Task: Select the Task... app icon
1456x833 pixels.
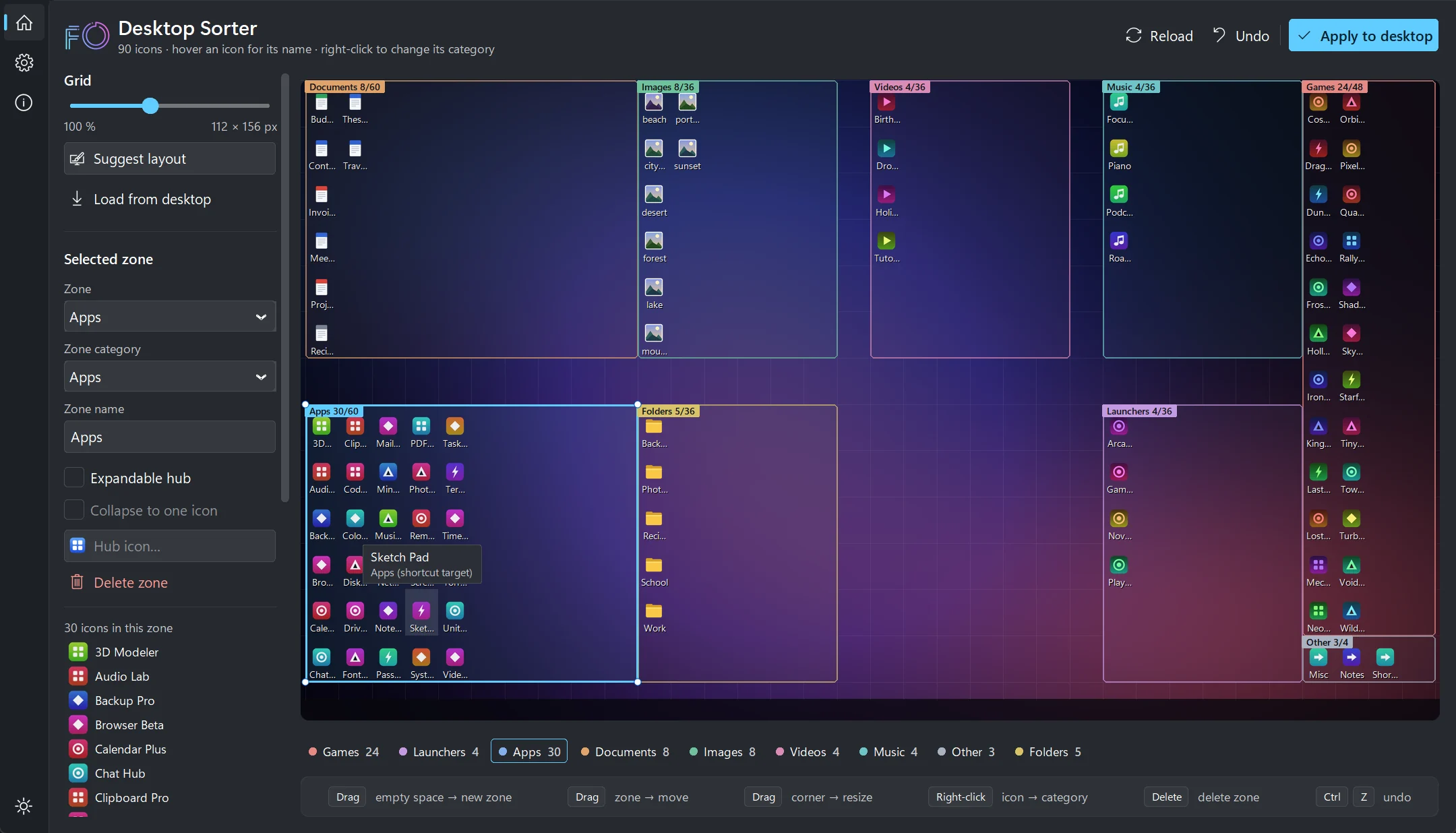Action: click(x=455, y=433)
